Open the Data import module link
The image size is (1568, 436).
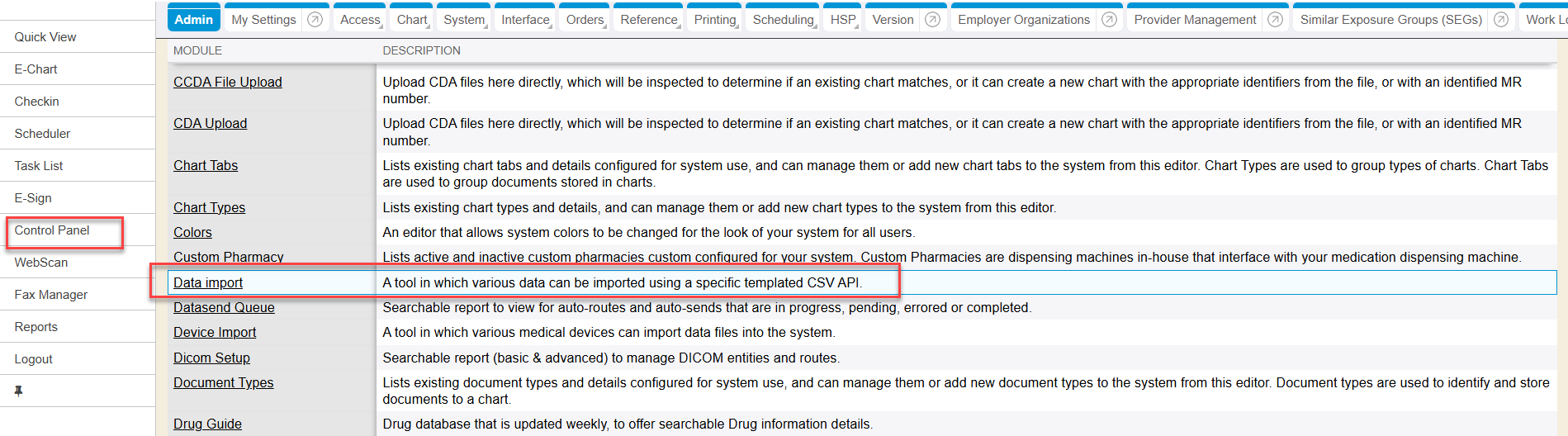point(208,282)
